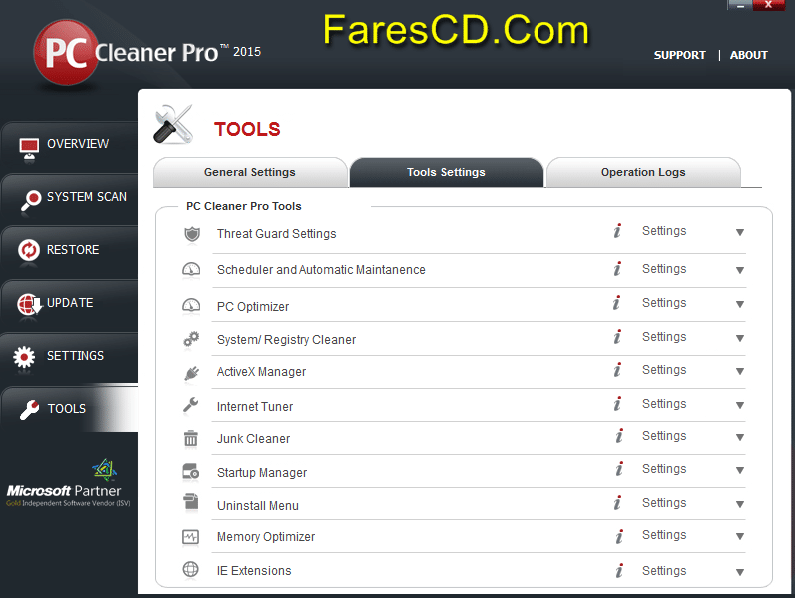
Task: Show info for Startup Manager
Action: tap(619, 469)
